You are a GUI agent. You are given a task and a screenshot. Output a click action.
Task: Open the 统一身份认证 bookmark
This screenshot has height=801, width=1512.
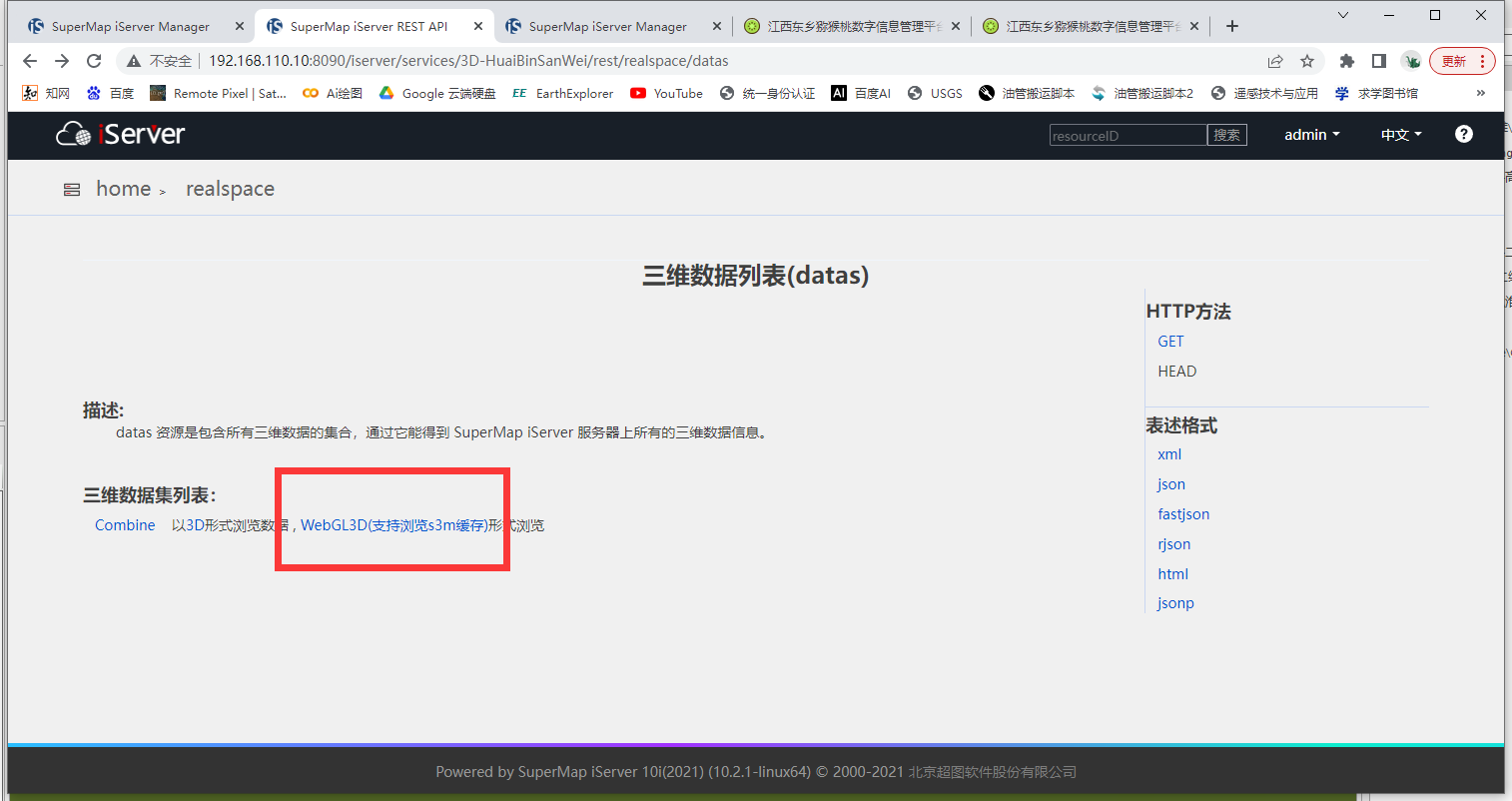767,93
